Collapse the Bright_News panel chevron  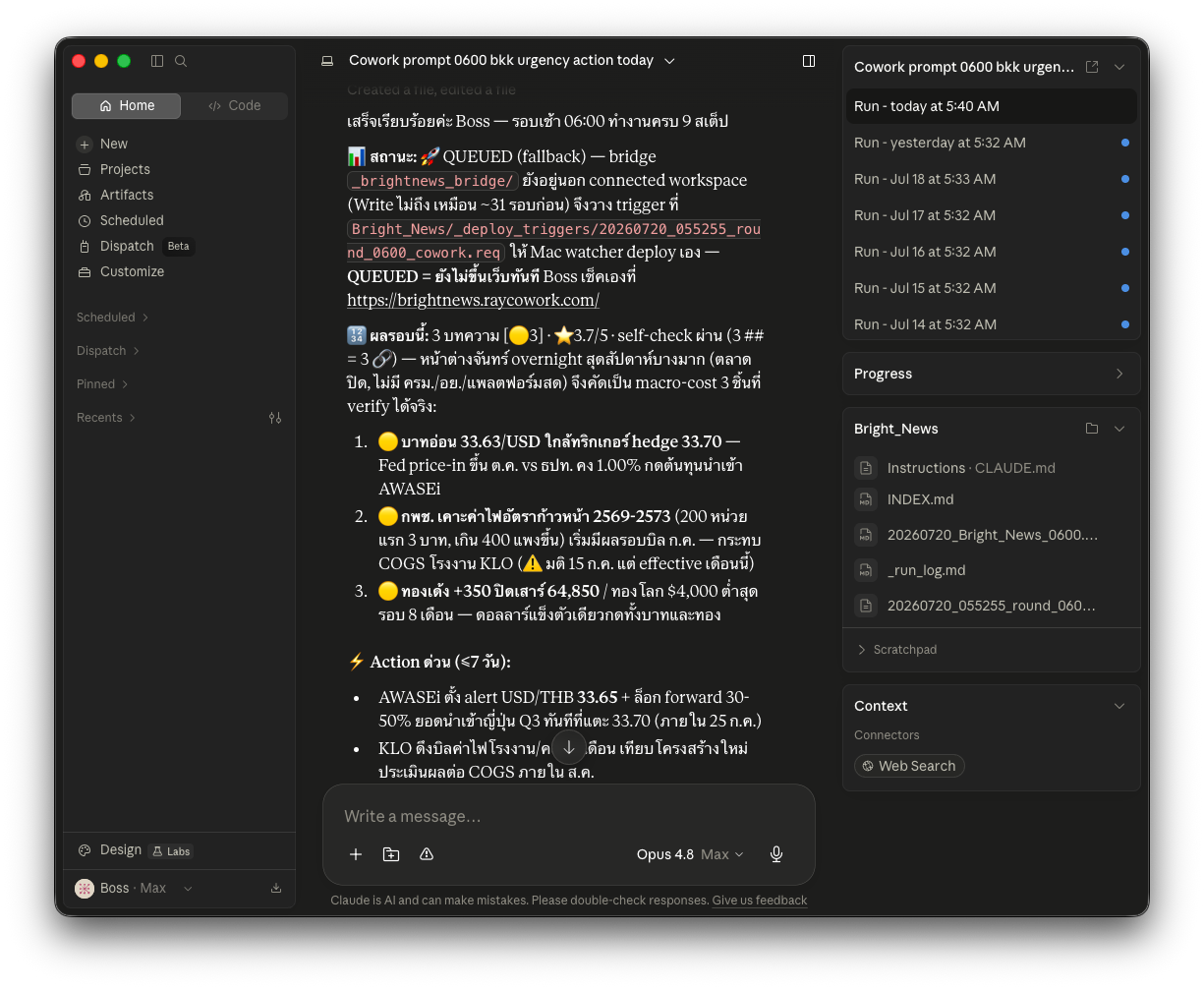pyautogui.click(x=1119, y=429)
